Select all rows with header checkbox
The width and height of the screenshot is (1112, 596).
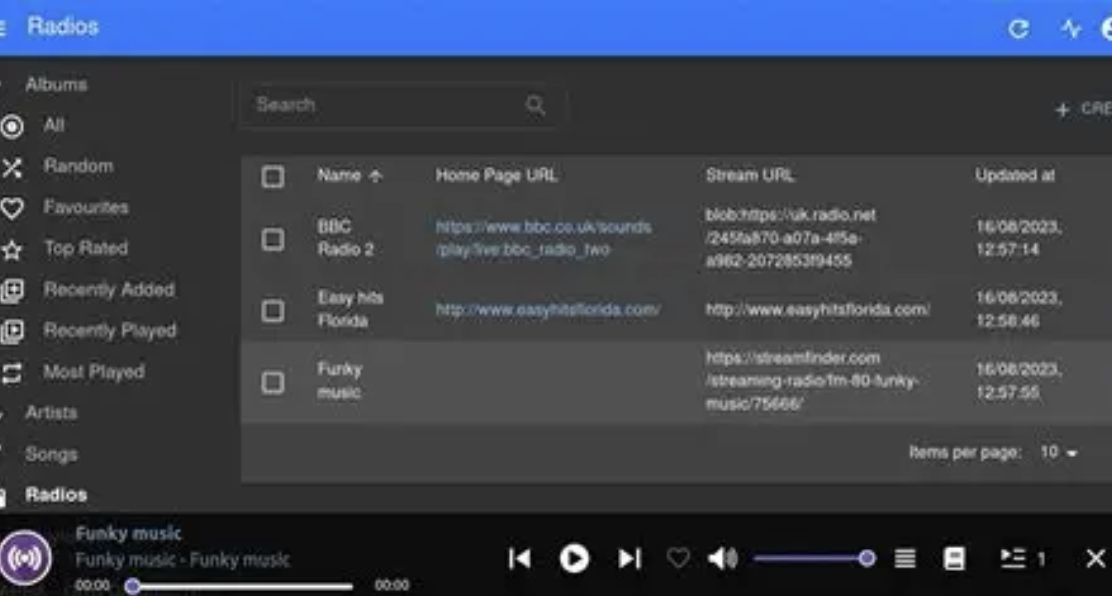[x=272, y=176]
